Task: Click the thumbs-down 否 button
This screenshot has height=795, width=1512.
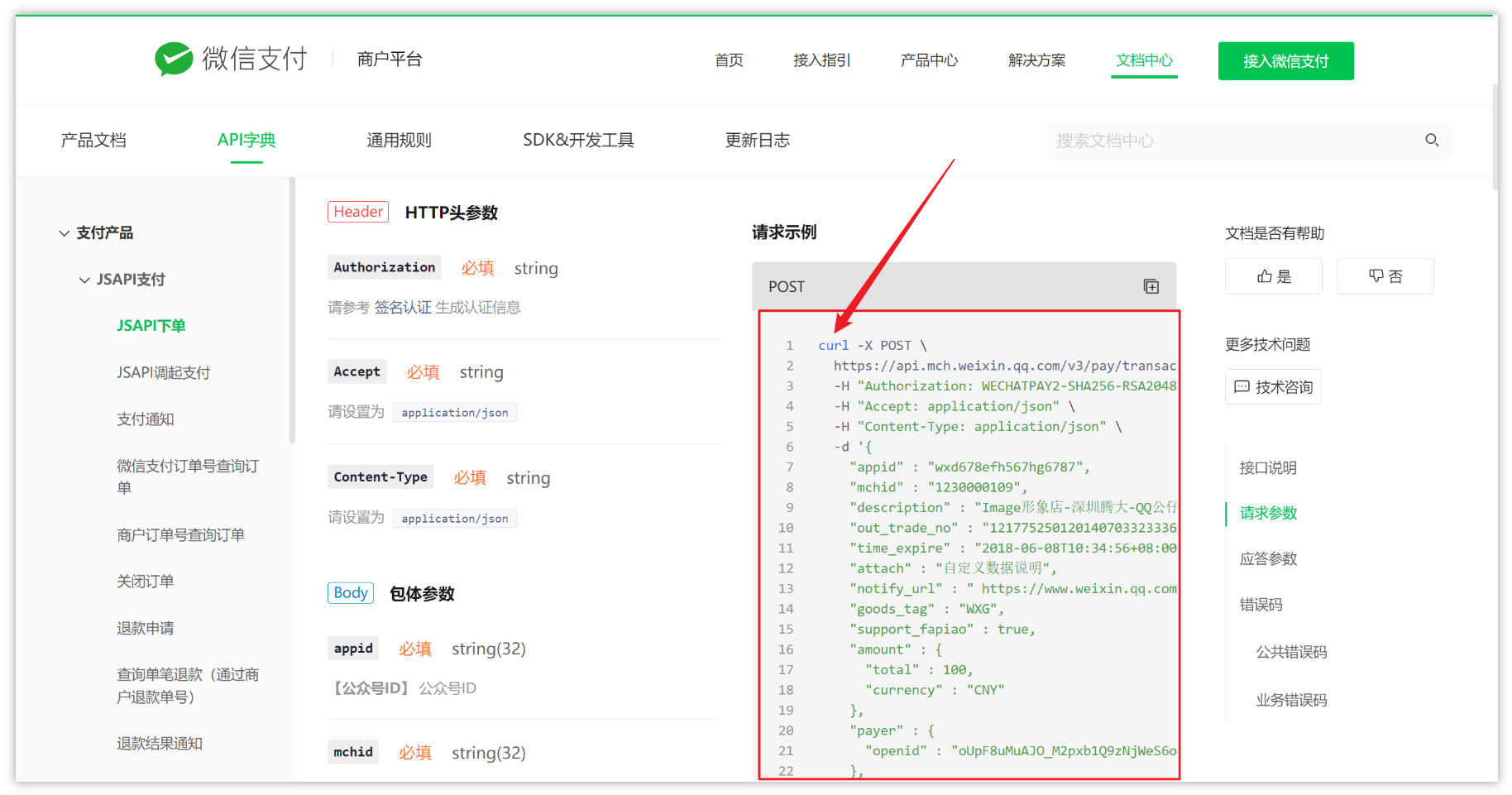Action: [x=1385, y=276]
